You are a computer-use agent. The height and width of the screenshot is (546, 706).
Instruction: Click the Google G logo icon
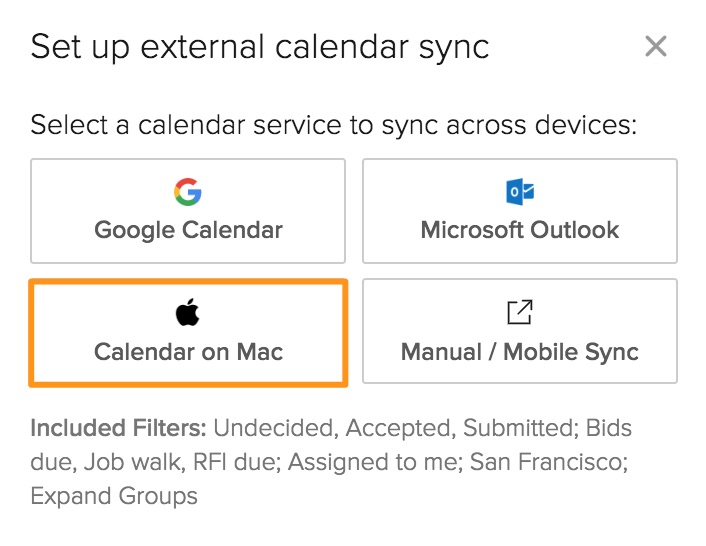pyautogui.click(x=188, y=192)
